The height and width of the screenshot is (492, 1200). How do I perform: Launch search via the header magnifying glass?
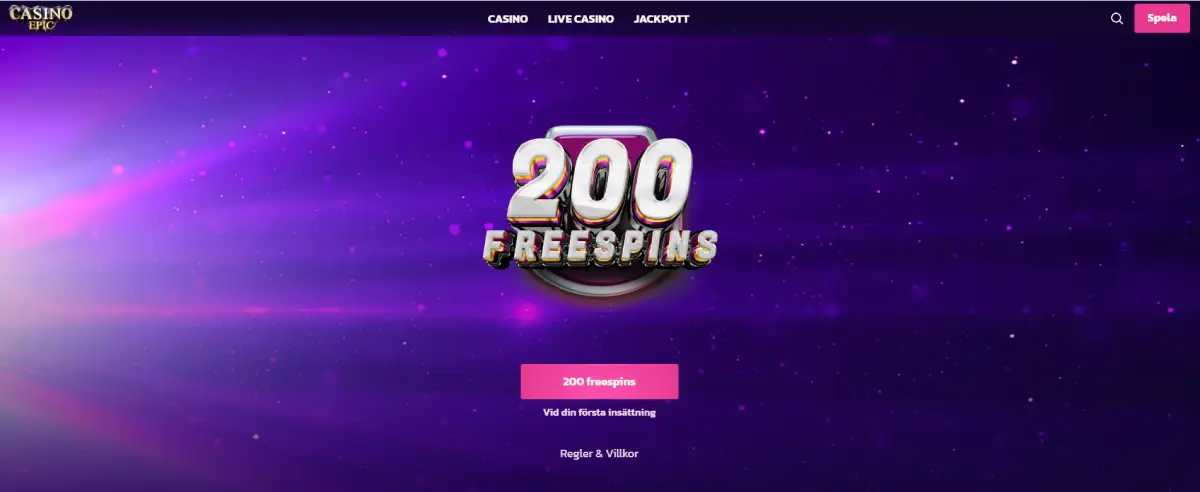[x=1117, y=18]
